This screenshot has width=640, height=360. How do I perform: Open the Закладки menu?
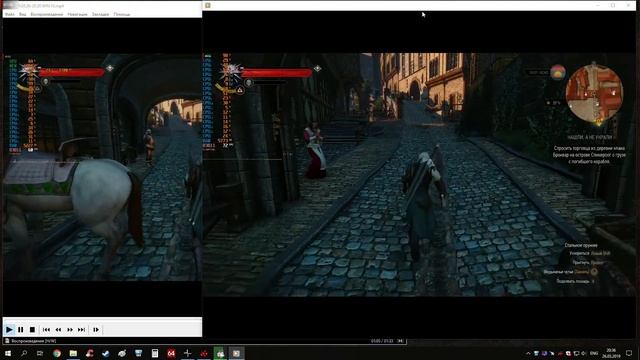(x=100, y=14)
